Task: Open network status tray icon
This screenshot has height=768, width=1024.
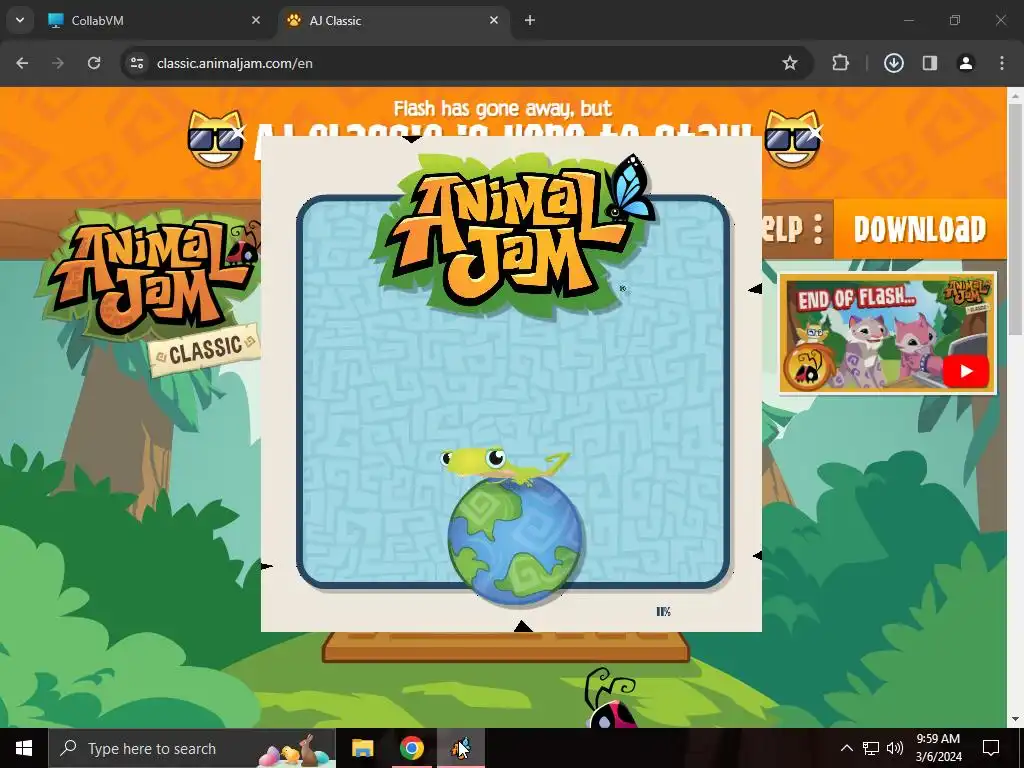Action: 871,748
